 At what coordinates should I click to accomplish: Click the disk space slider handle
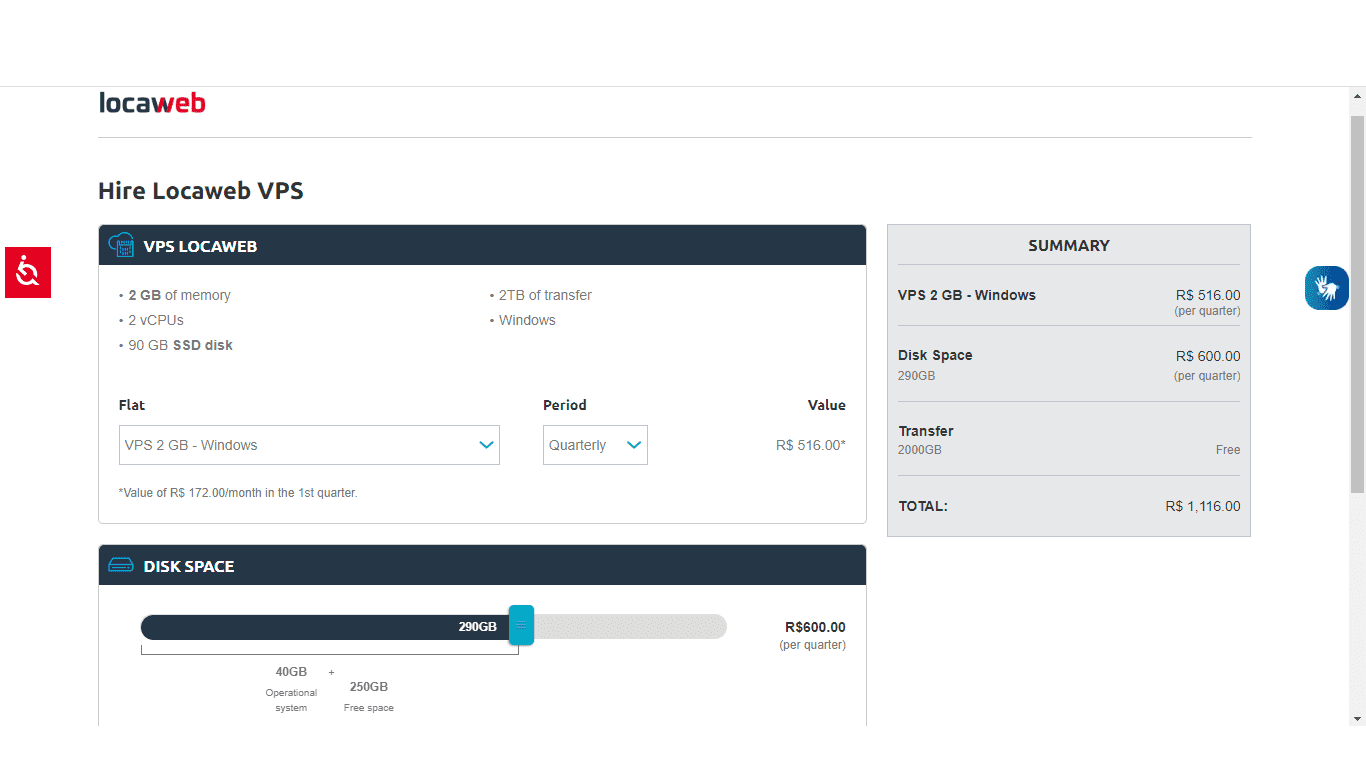(x=521, y=626)
